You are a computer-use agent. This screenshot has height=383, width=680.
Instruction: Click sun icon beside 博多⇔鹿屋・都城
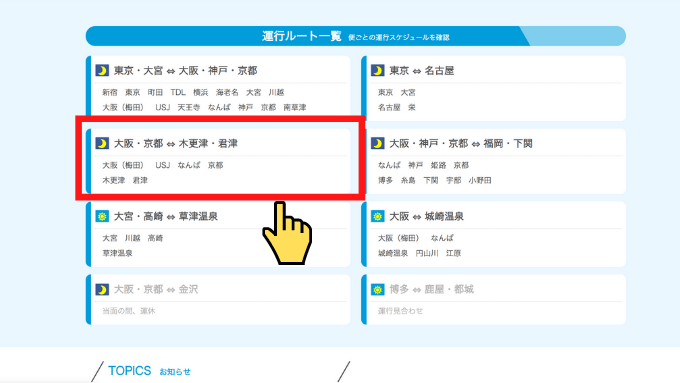[x=377, y=289]
